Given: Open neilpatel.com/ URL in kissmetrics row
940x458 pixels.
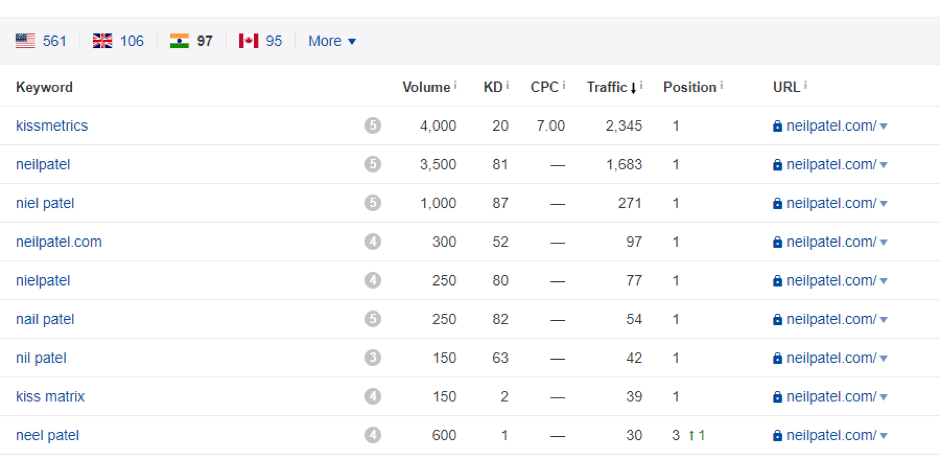Looking at the screenshot, I should tap(831, 126).
